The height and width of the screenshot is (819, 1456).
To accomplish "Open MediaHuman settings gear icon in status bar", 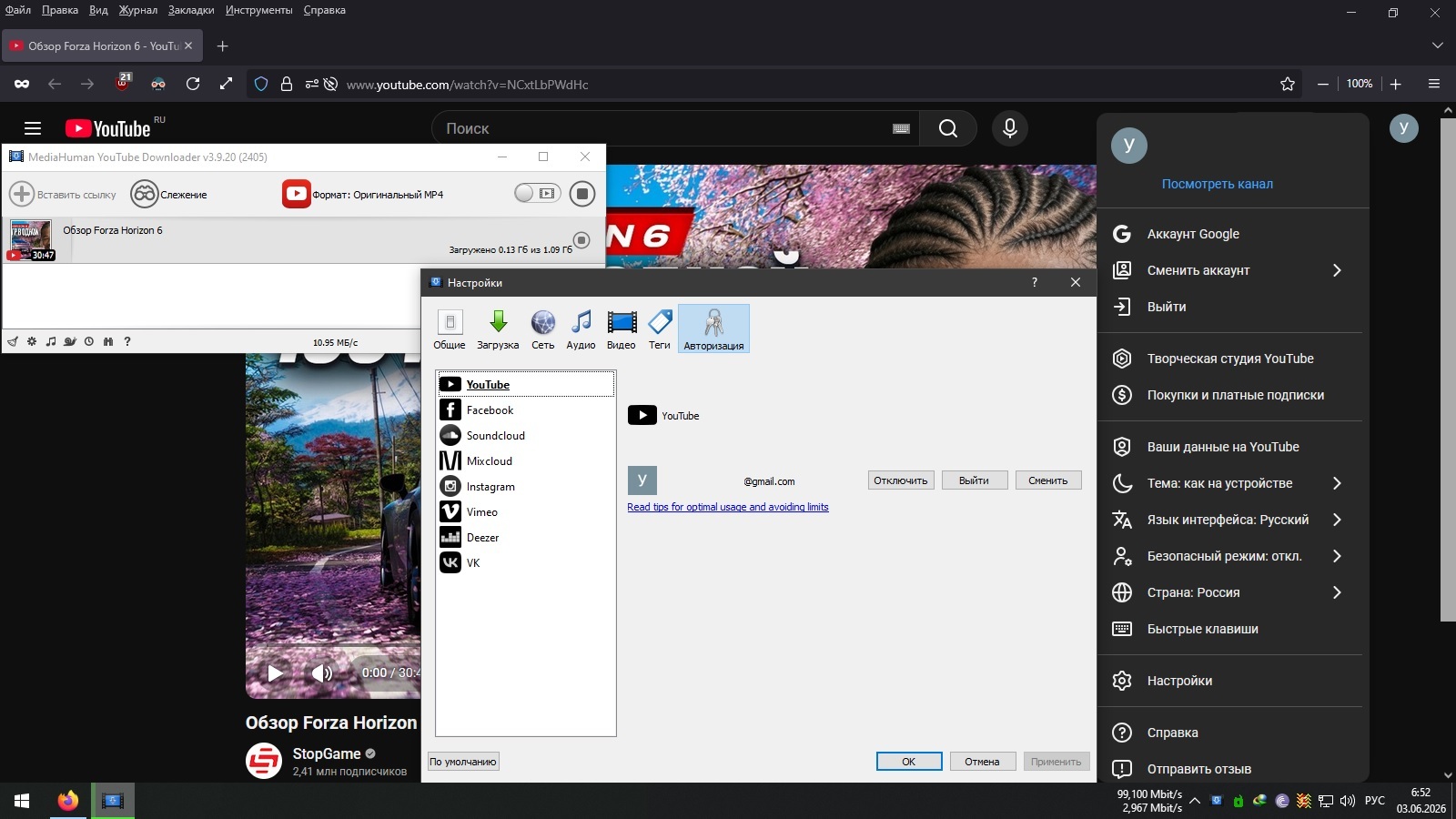I will (32, 342).
